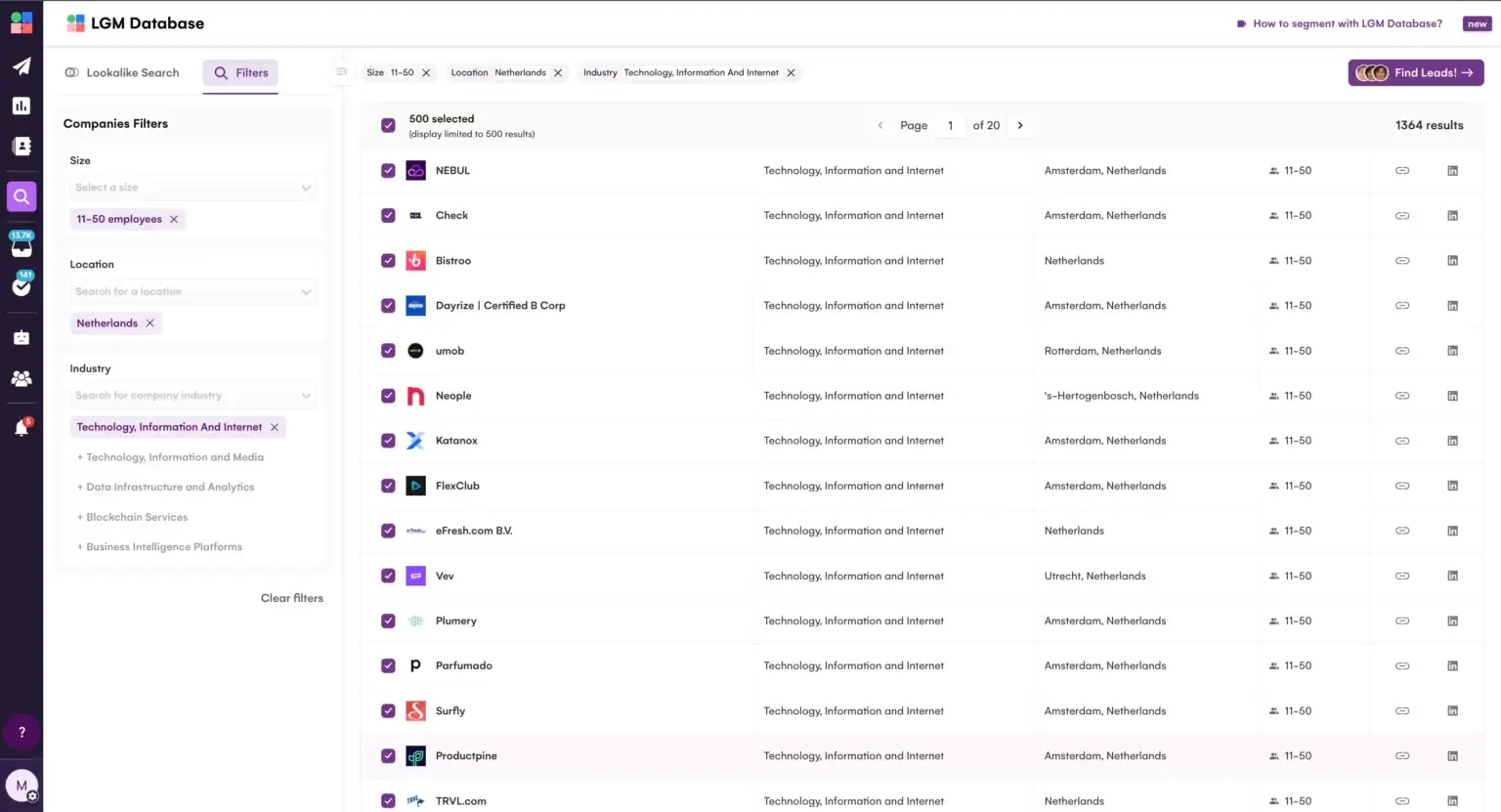Click Rotterdam, Netherlands location in umob row
The image size is (1501, 812).
tap(1102, 351)
